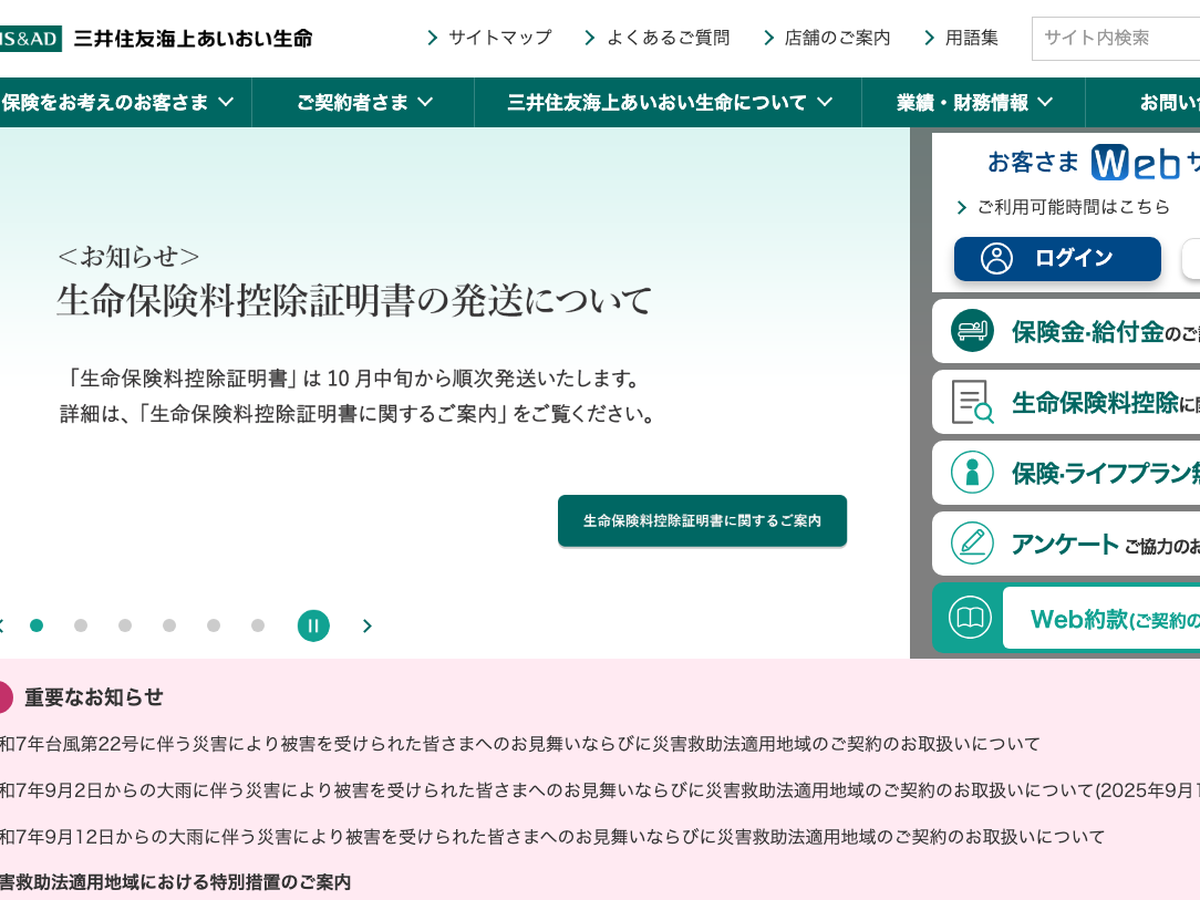This screenshot has width=1200, height=900.
Task: Go to よくあるご質問 page
Action: click(657, 38)
